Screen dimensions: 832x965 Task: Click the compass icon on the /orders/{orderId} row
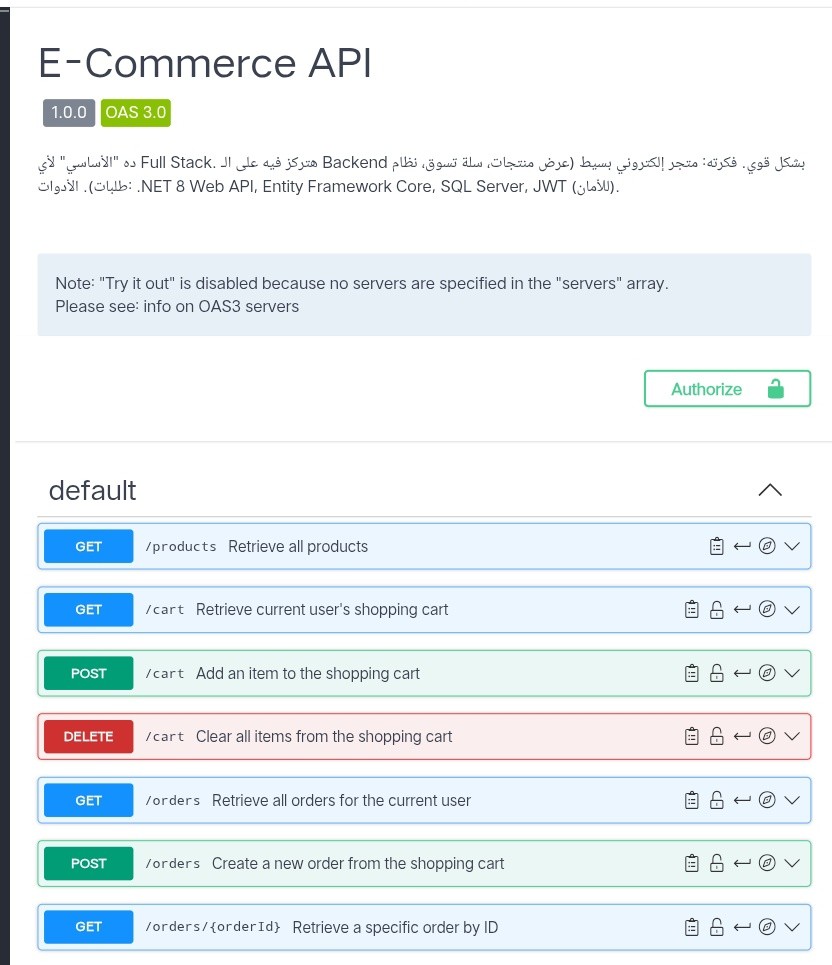click(767, 927)
